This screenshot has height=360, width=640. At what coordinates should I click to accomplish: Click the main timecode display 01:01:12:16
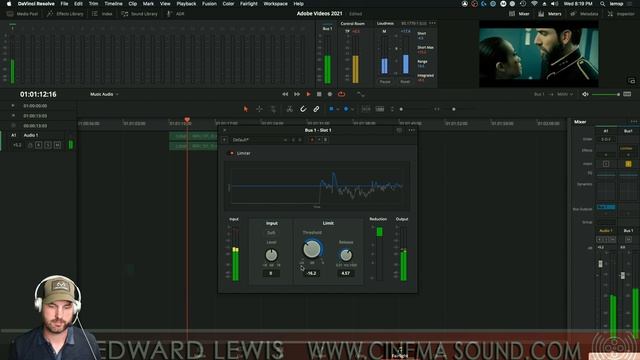38,94
